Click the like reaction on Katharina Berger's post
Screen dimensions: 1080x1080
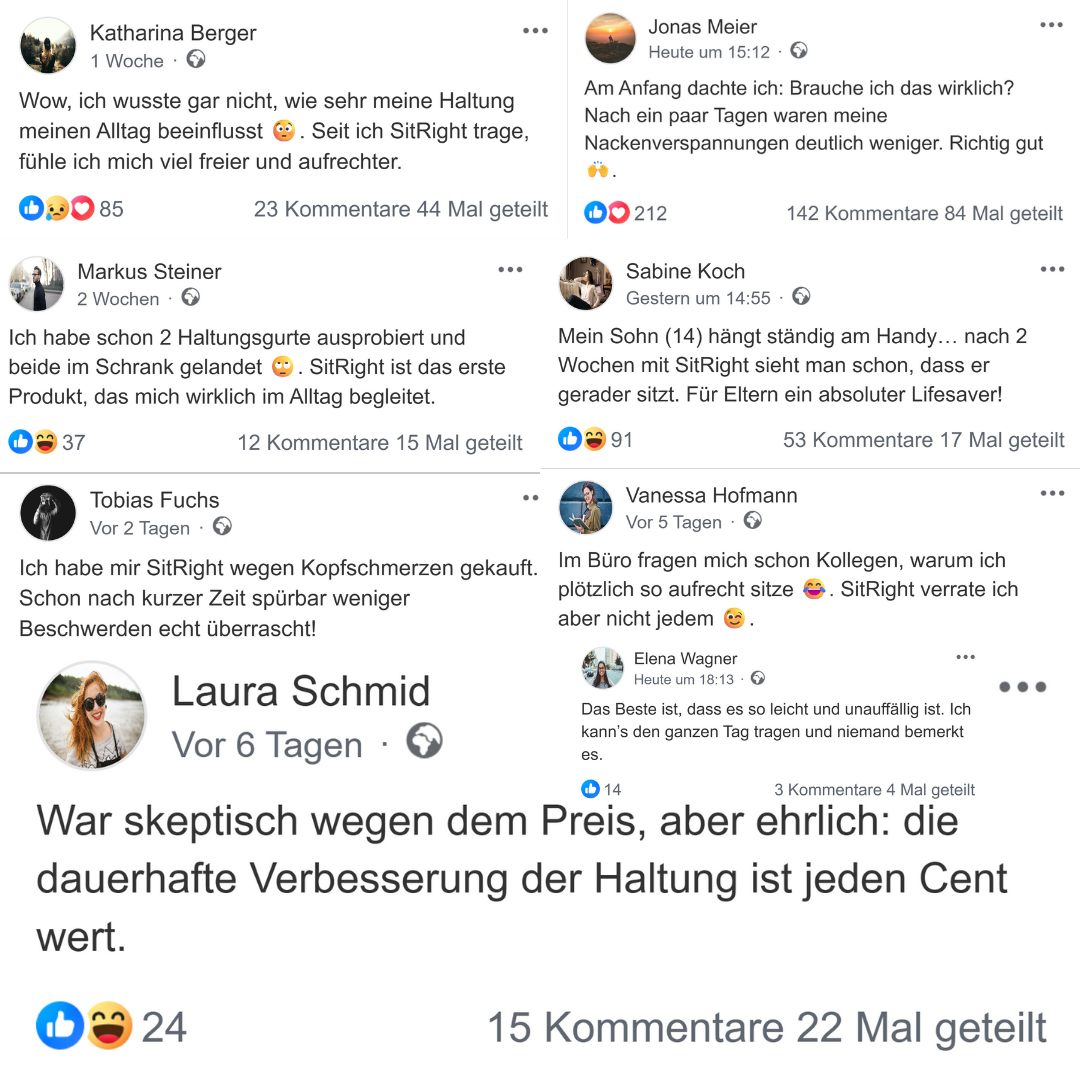pos(31,208)
